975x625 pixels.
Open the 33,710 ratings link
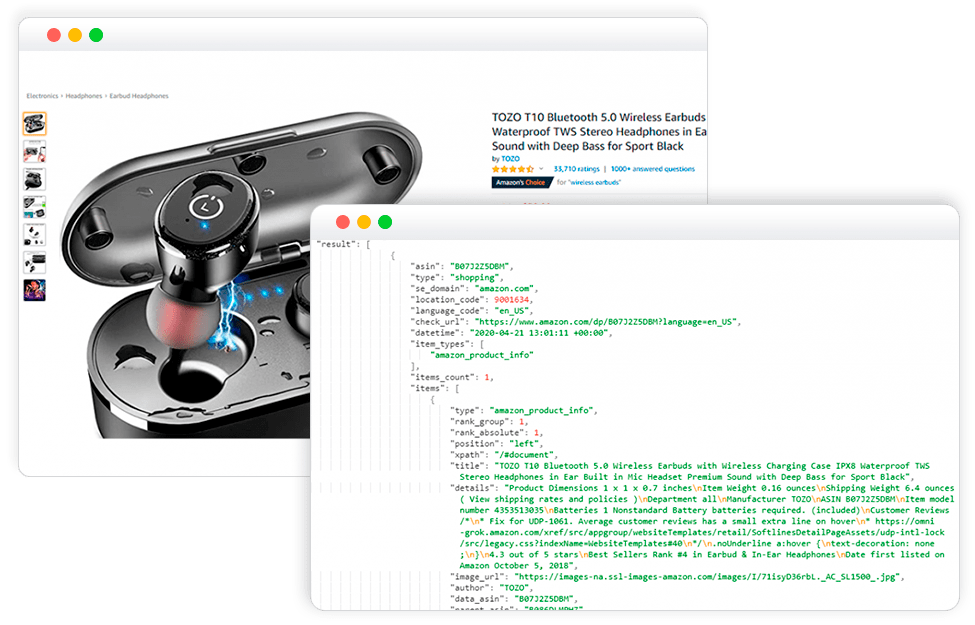pyautogui.click(x=576, y=169)
